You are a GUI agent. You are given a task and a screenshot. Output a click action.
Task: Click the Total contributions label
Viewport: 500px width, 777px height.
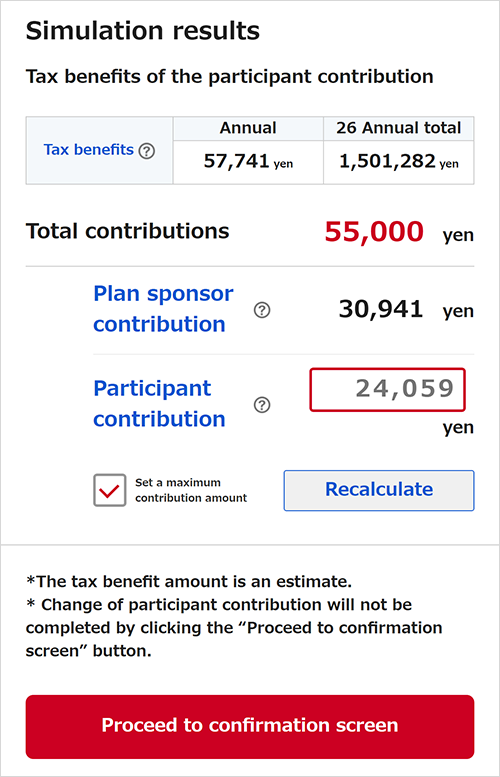(x=127, y=231)
